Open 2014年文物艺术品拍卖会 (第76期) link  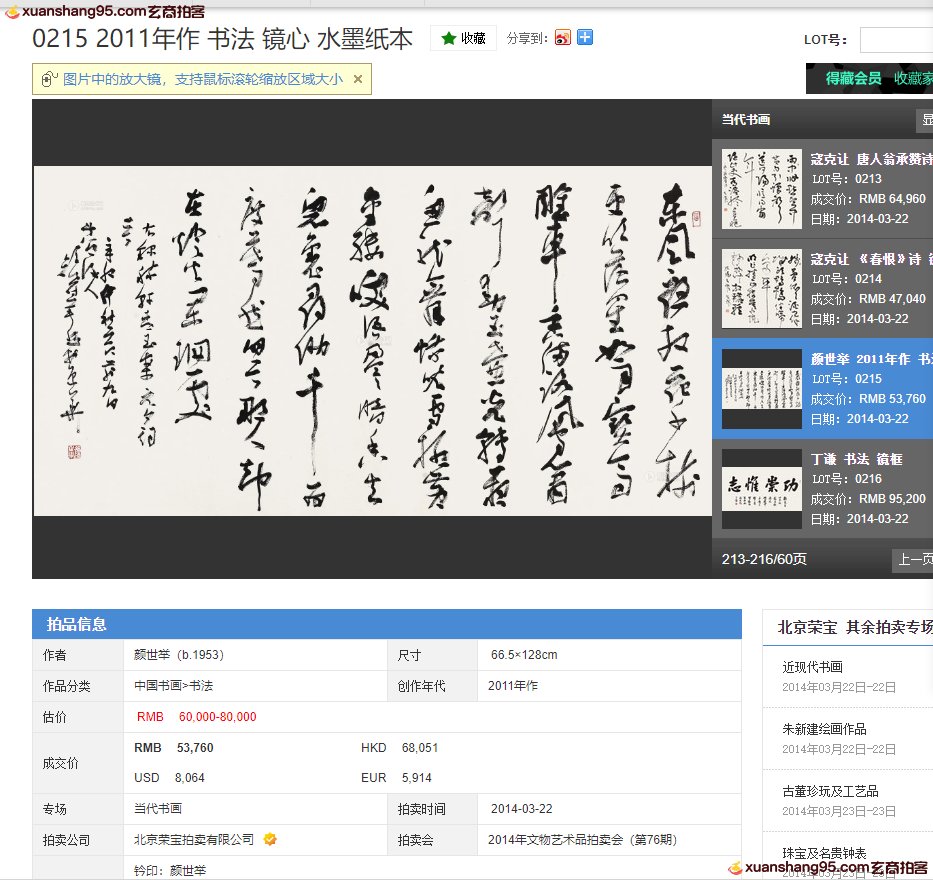(x=582, y=840)
